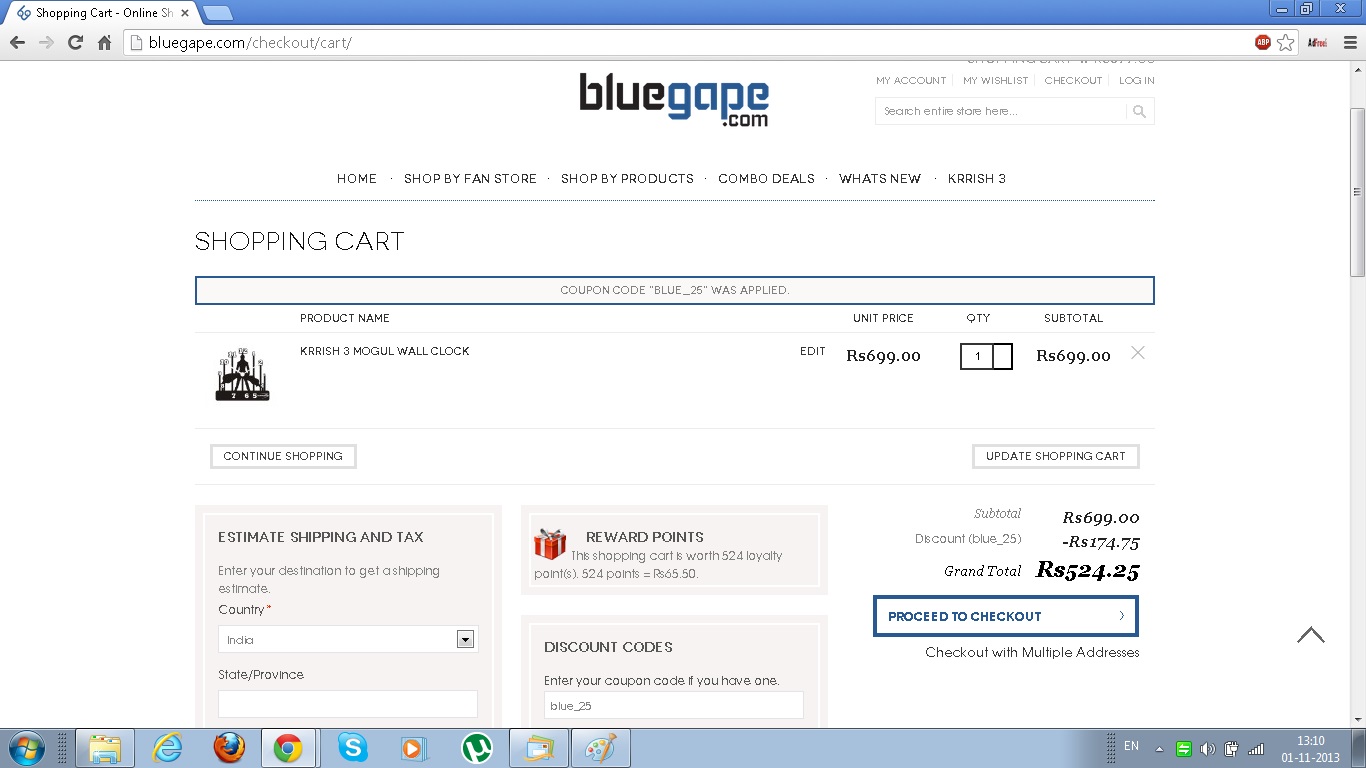Click the search magnifier icon
The image size is (1366, 768).
pos(1139,112)
